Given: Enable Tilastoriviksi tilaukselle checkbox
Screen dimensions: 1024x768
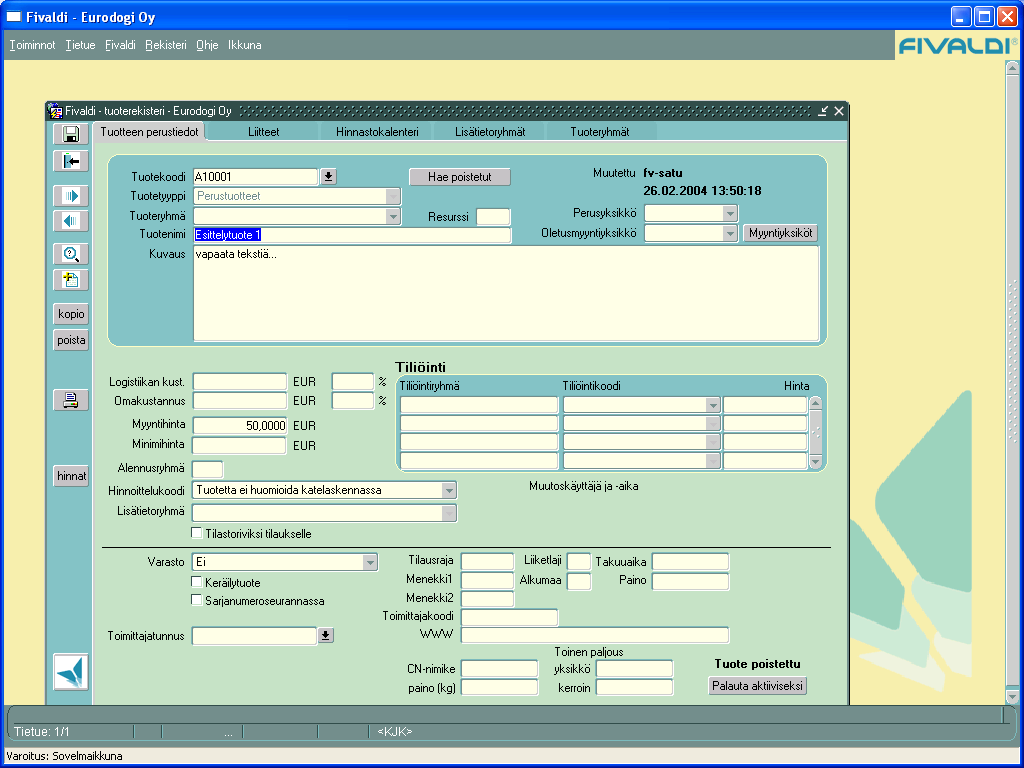Looking at the screenshot, I should click(x=196, y=533).
